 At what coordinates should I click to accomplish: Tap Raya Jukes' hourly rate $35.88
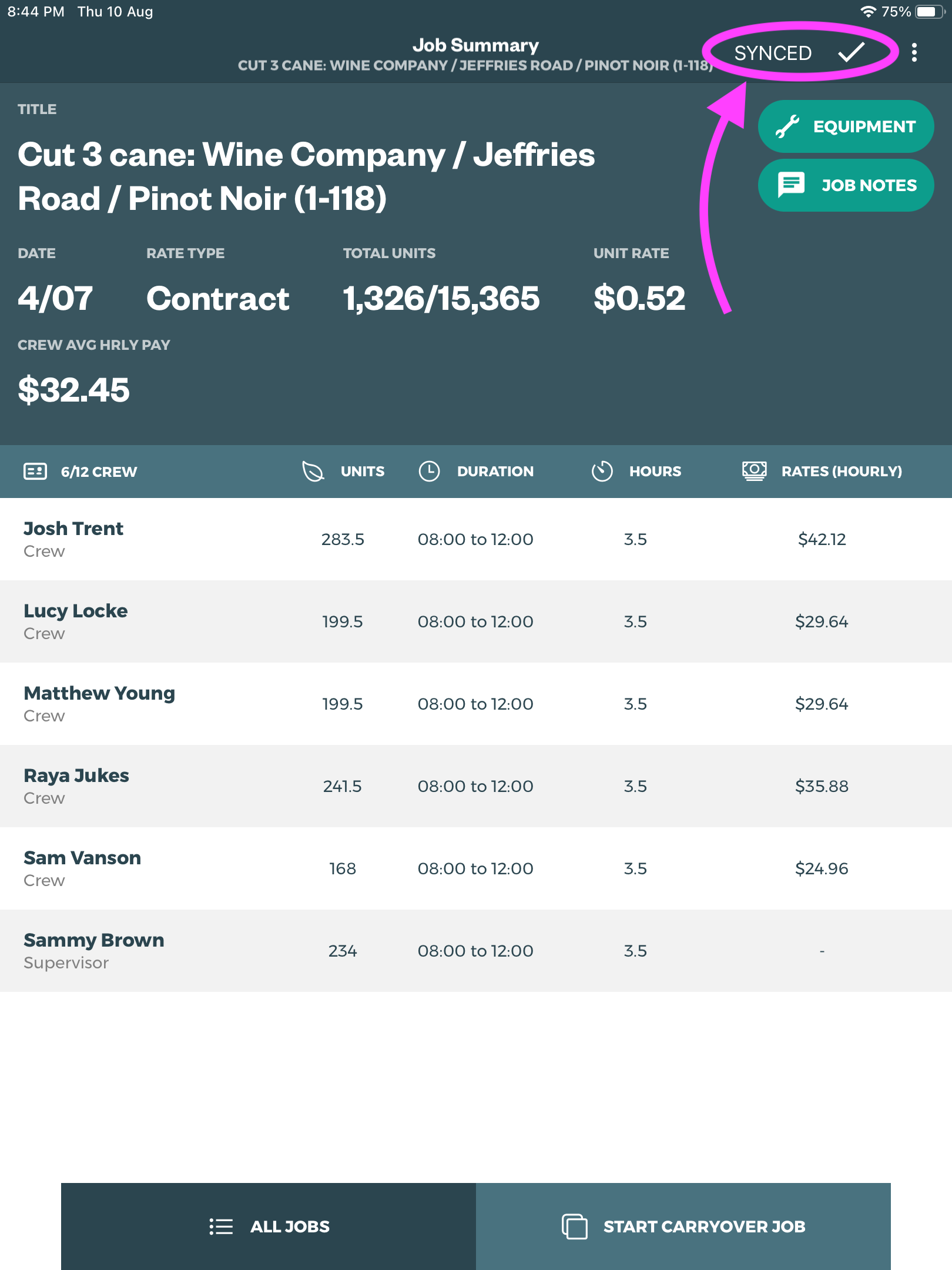[822, 786]
